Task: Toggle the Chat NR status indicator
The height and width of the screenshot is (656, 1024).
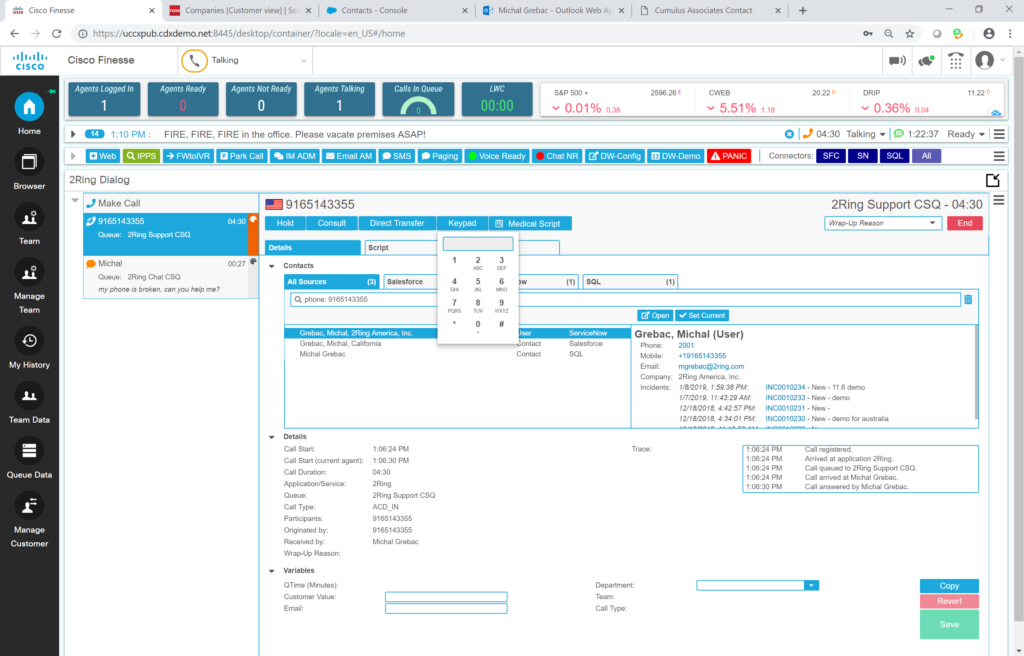Action: pyautogui.click(x=557, y=155)
